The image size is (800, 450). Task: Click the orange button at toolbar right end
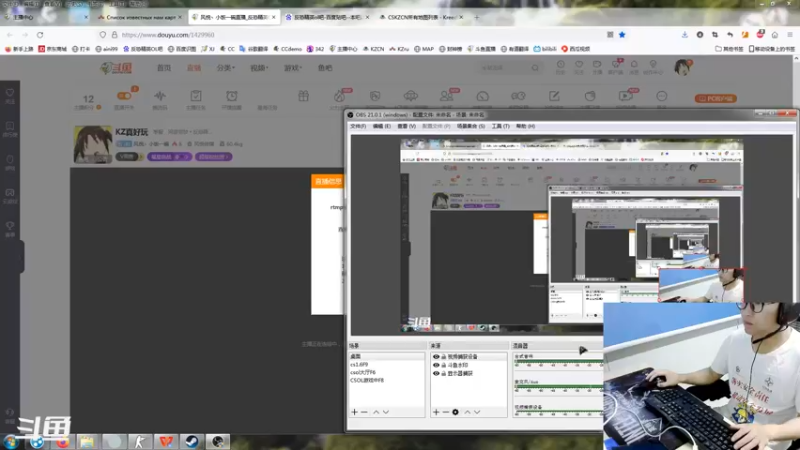[715, 98]
